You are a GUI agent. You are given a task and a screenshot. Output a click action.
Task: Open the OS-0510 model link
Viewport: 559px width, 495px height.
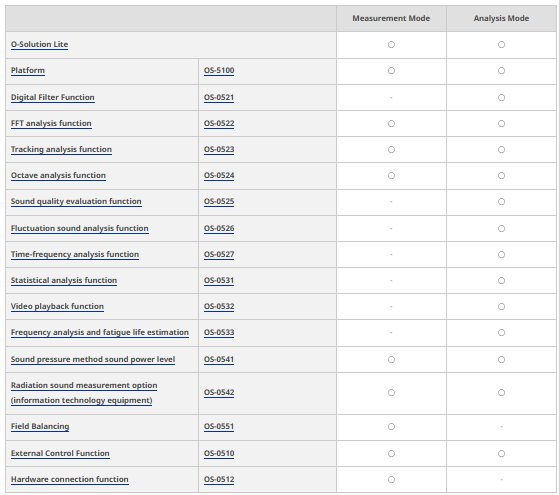[x=219, y=454]
